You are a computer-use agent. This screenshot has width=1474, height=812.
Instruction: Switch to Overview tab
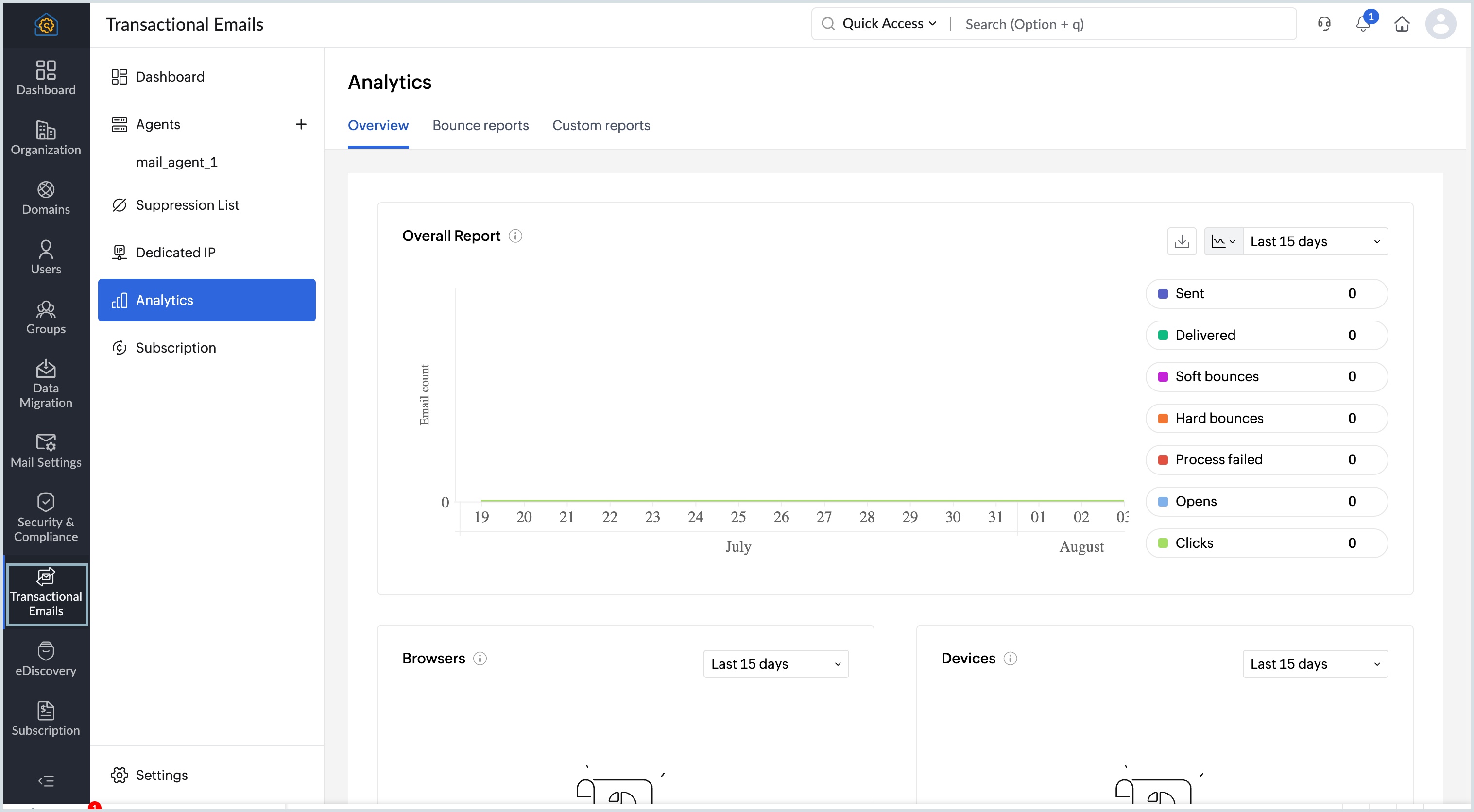point(378,125)
